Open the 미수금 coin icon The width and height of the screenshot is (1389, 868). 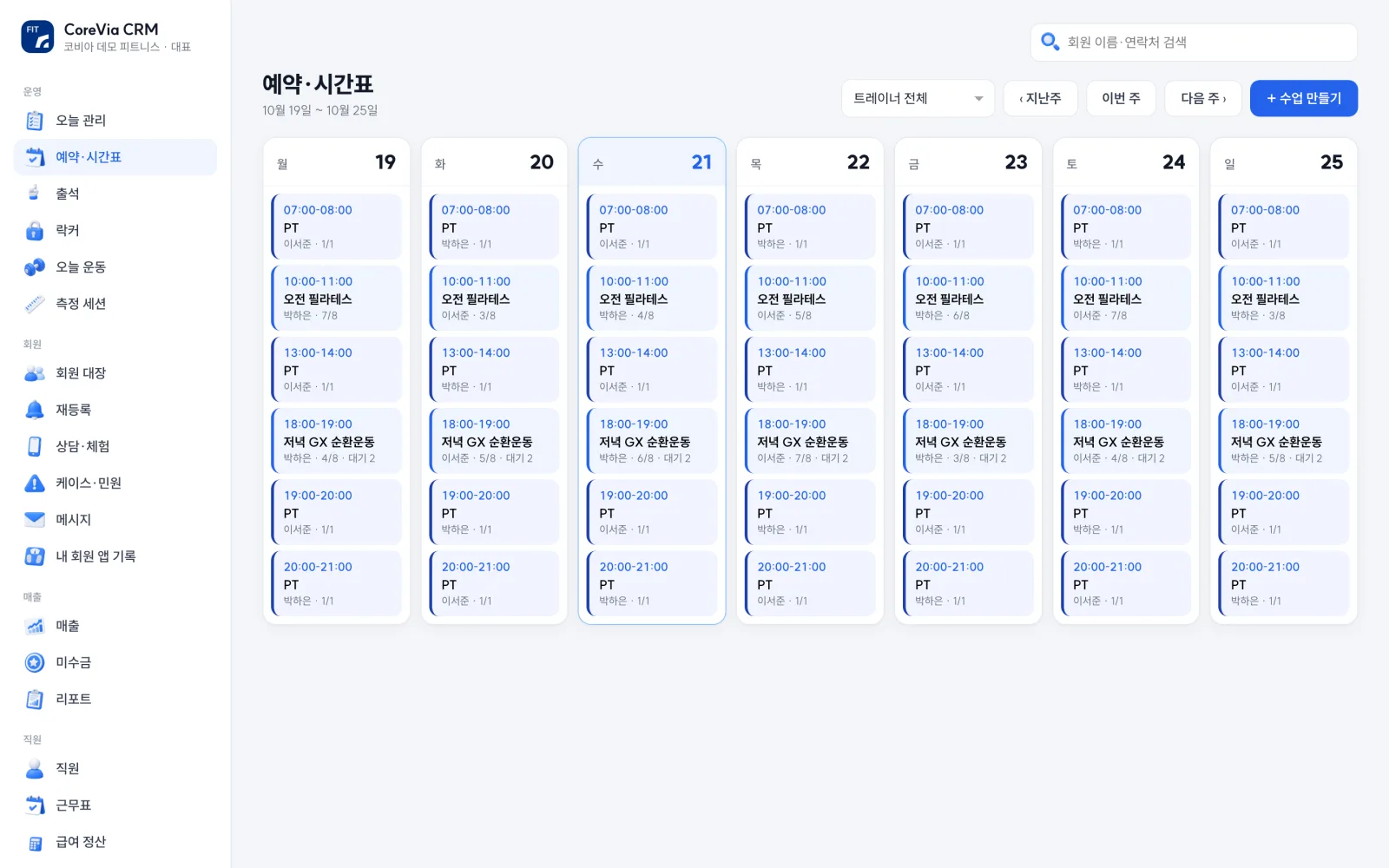(35, 662)
